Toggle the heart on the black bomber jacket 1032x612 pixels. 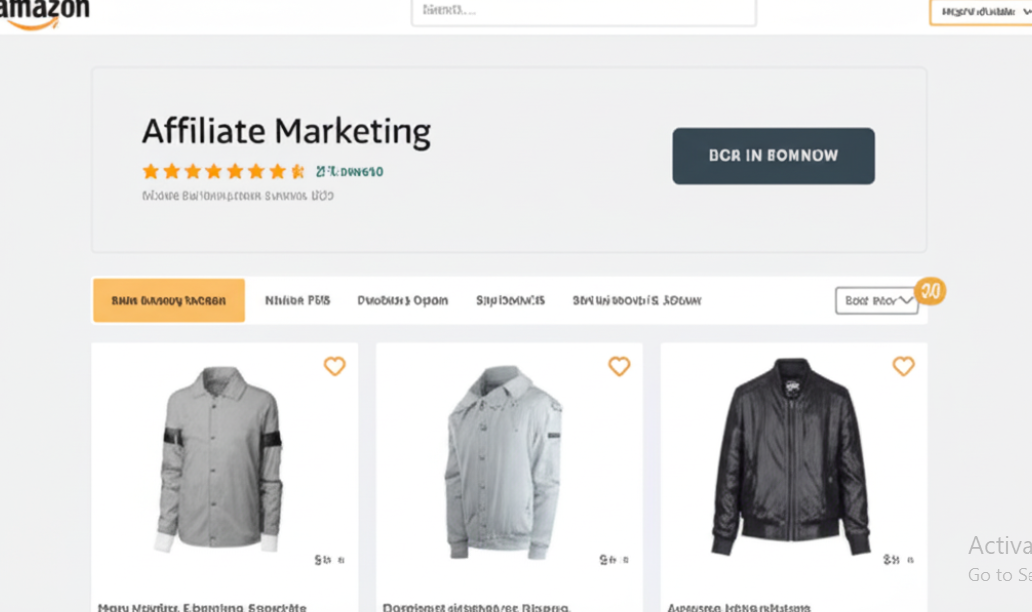click(x=903, y=366)
